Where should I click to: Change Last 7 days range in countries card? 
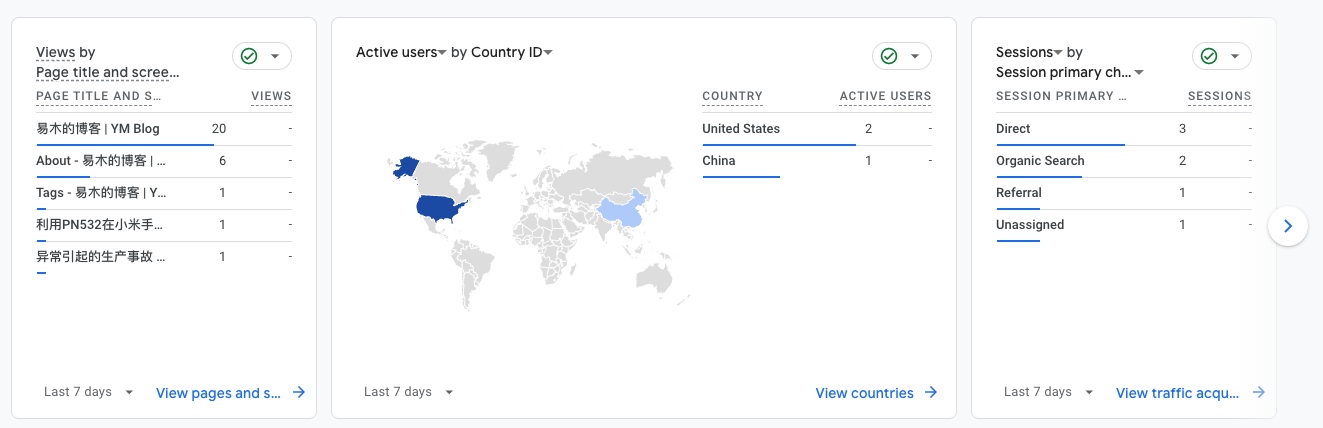408,392
